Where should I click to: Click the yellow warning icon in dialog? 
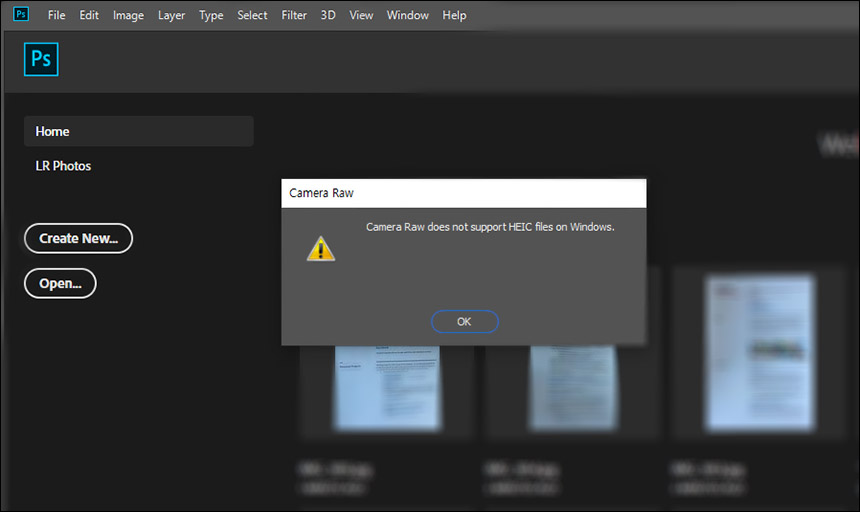pyautogui.click(x=321, y=249)
